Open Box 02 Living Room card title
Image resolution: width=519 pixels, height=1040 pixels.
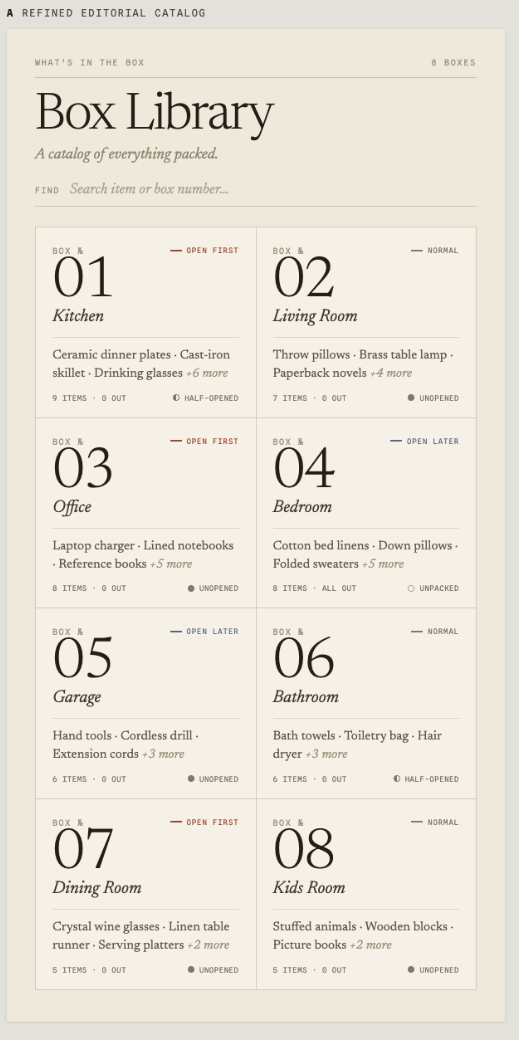(315, 316)
